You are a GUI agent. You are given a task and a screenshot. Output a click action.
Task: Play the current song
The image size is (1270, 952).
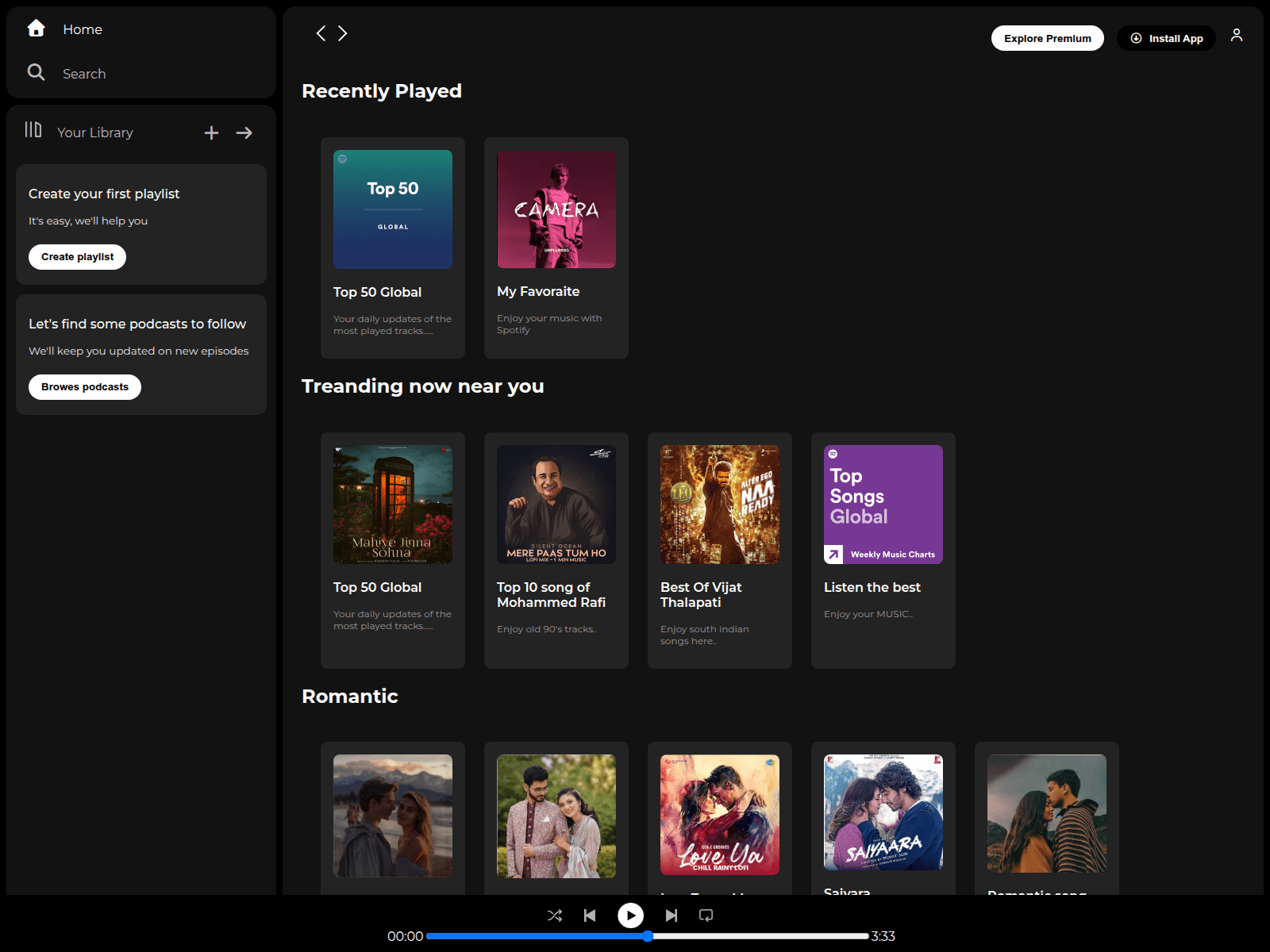(631, 916)
